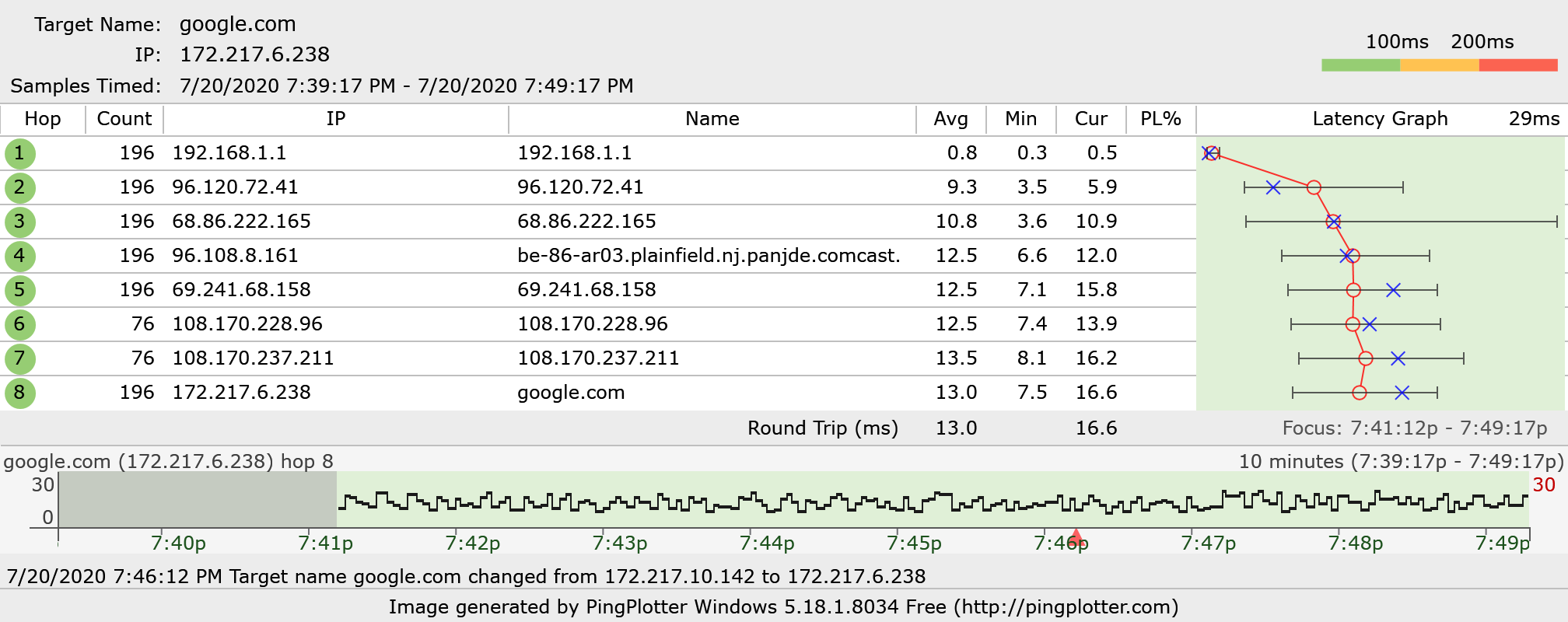The height and width of the screenshot is (622, 1568).
Task: Click the green hop 5 circle
Action: coord(19,290)
